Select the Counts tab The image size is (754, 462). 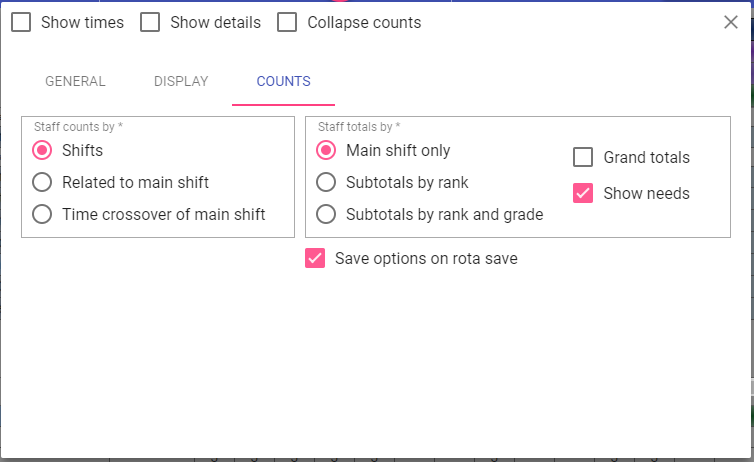[x=283, y=82]
